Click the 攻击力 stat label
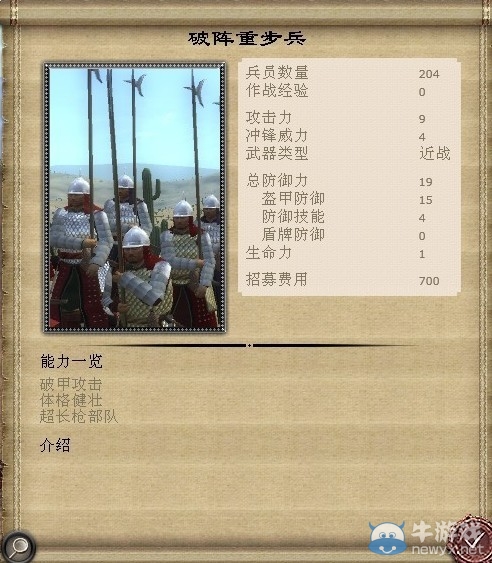This screenshot has width=492, height=563. [268, 118]
